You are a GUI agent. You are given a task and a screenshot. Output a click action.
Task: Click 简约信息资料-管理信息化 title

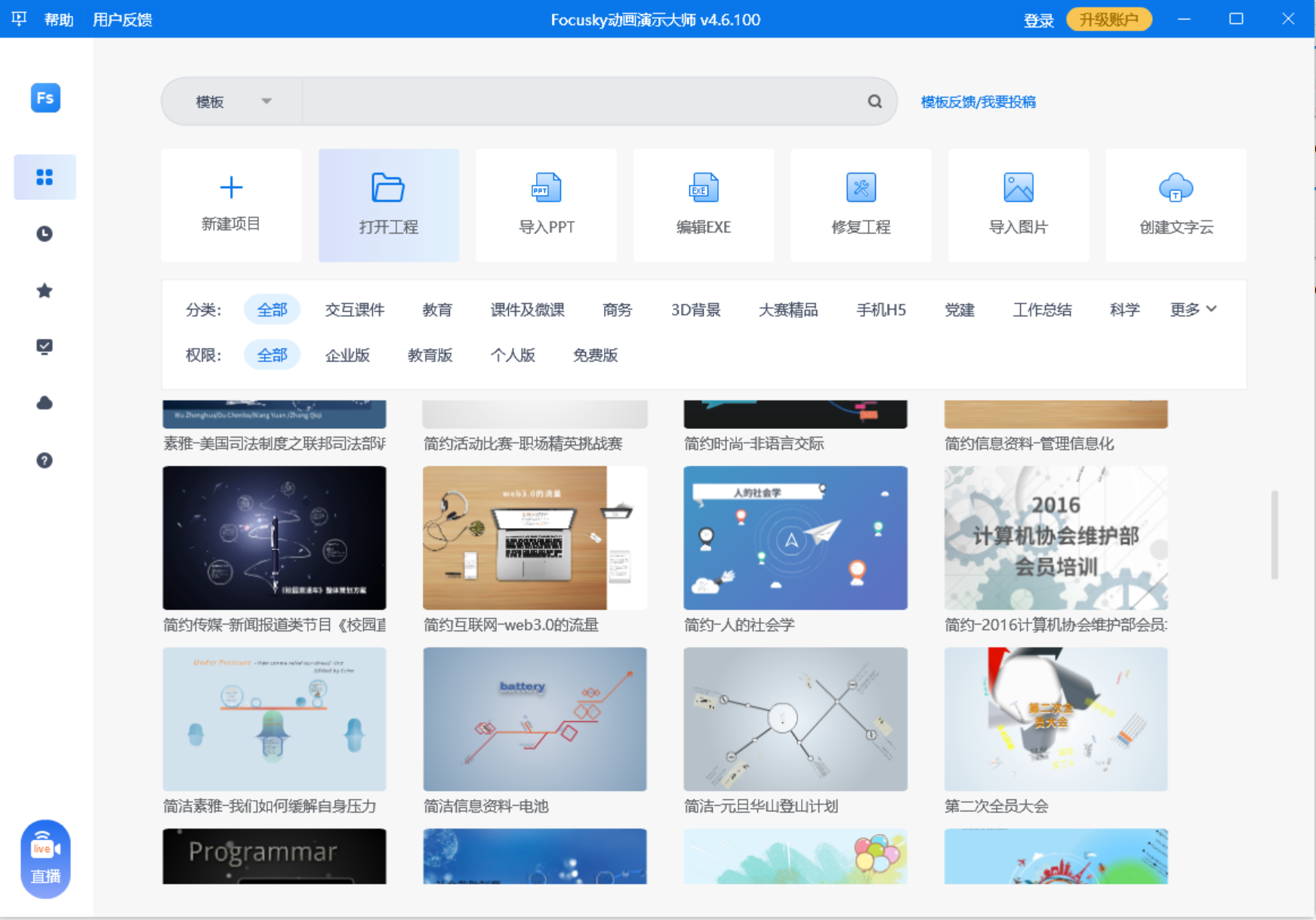[1029, 443]
